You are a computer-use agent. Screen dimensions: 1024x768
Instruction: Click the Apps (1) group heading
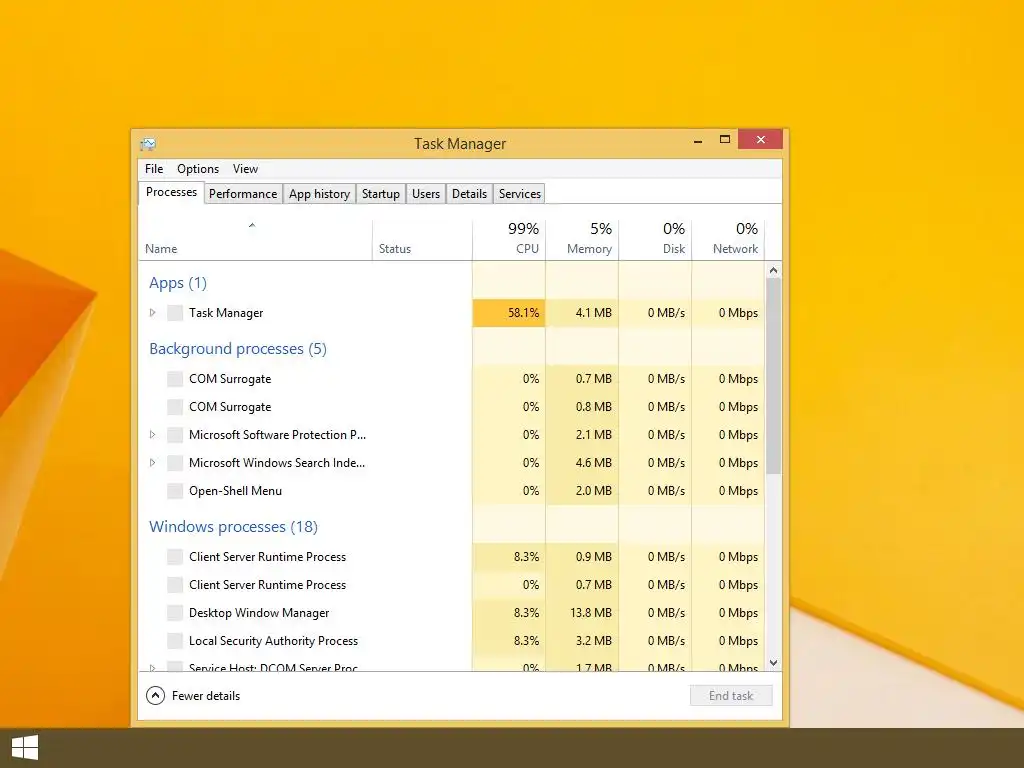pos(178,283)
